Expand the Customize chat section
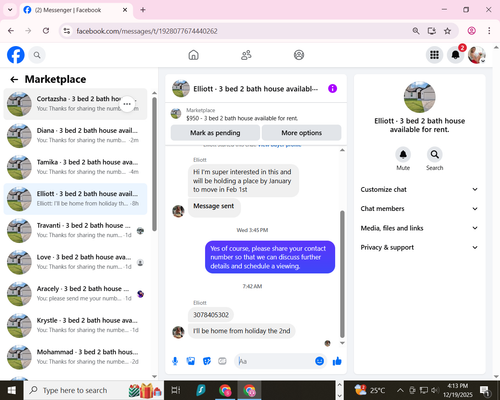This screenshot has width=500, height=400. point(419,189)
